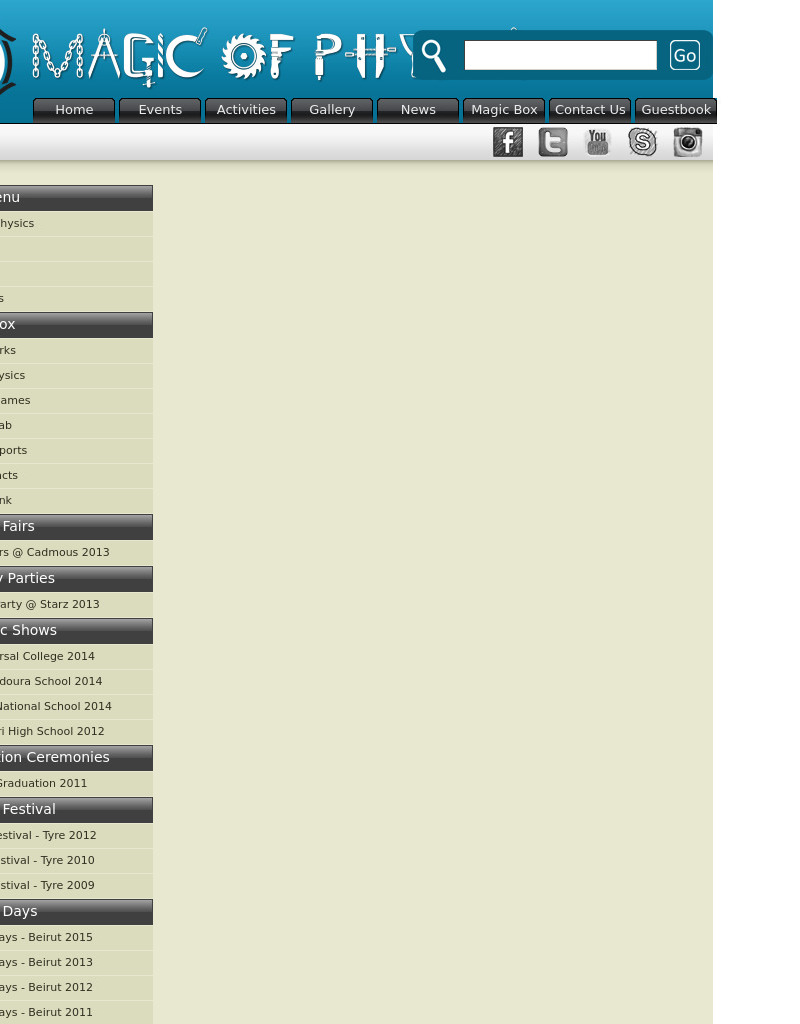
Task: Open the Cadmous 2013 sidebar link
Action: [x=55, y=553]
